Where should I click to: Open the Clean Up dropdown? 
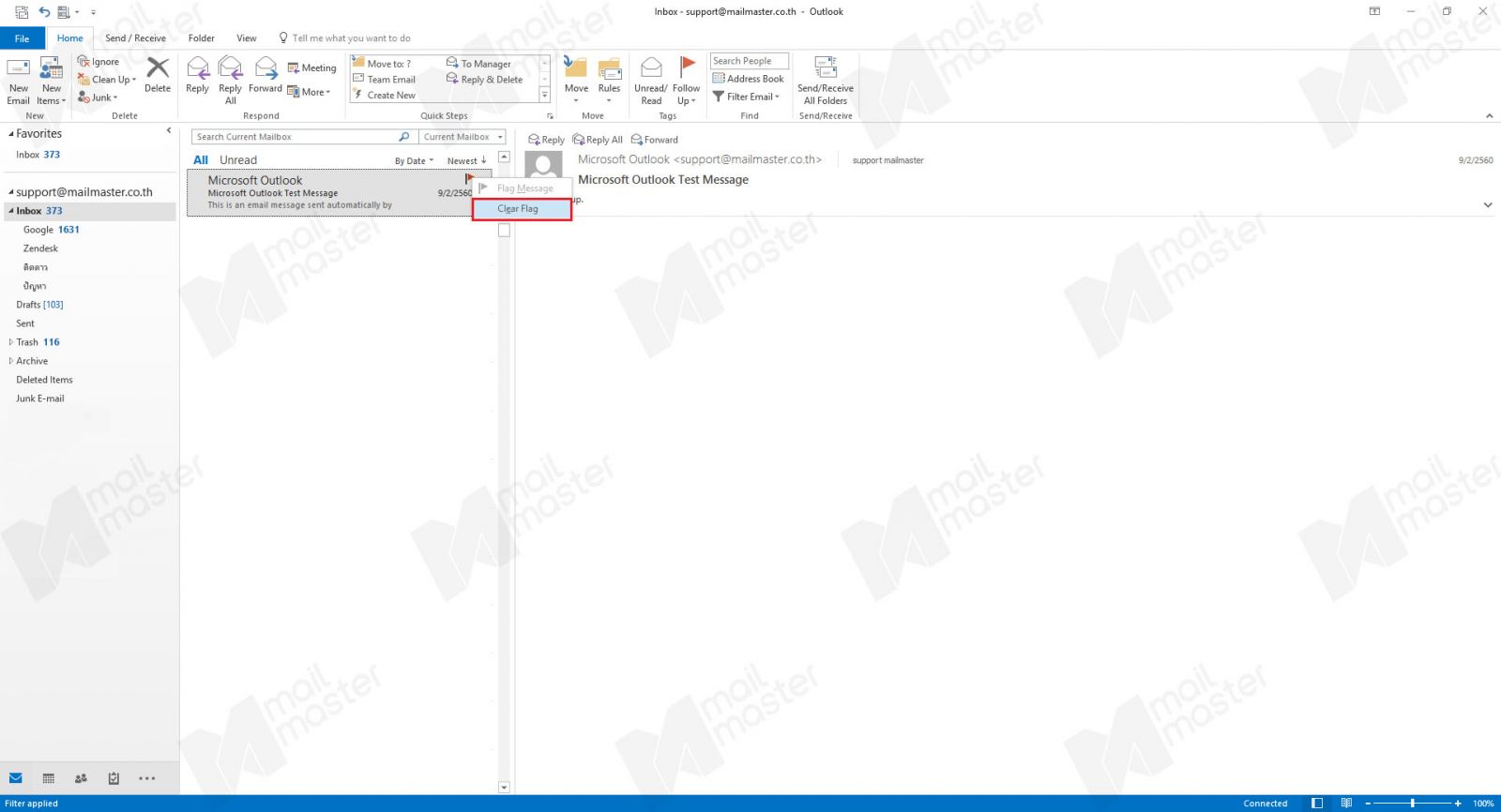pyautogui.click(x=106, y=80)
